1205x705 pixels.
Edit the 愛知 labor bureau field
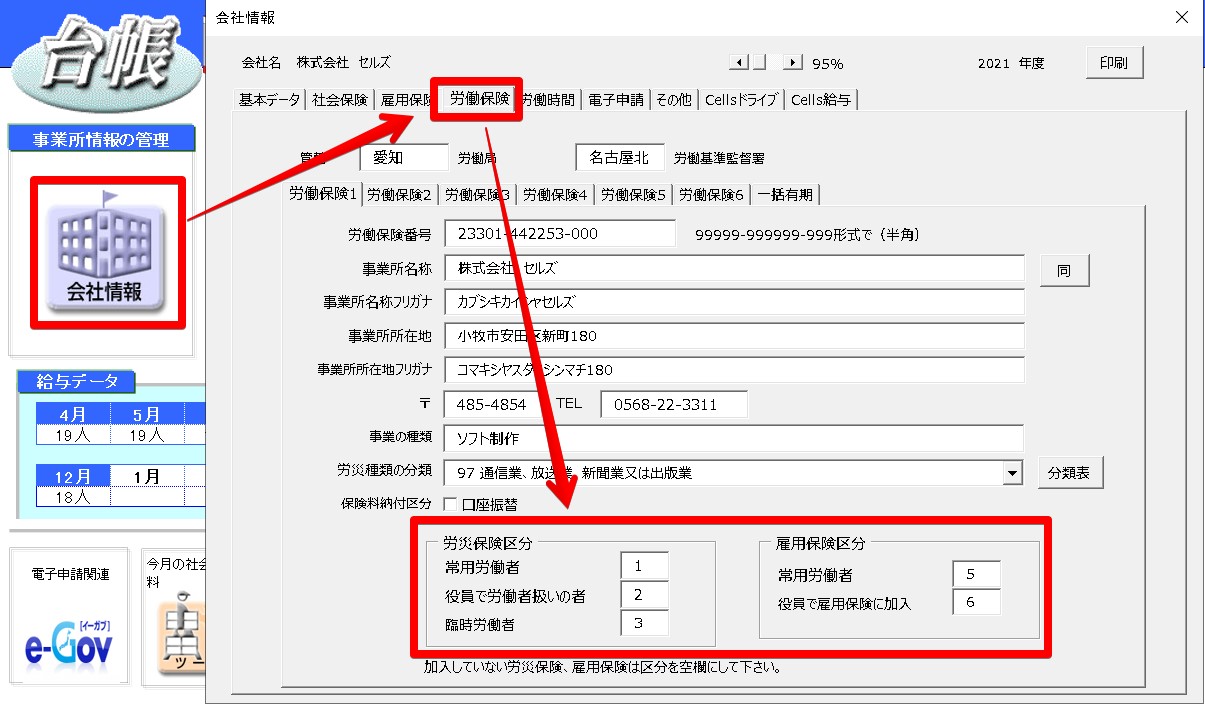(x=405, y=158)
